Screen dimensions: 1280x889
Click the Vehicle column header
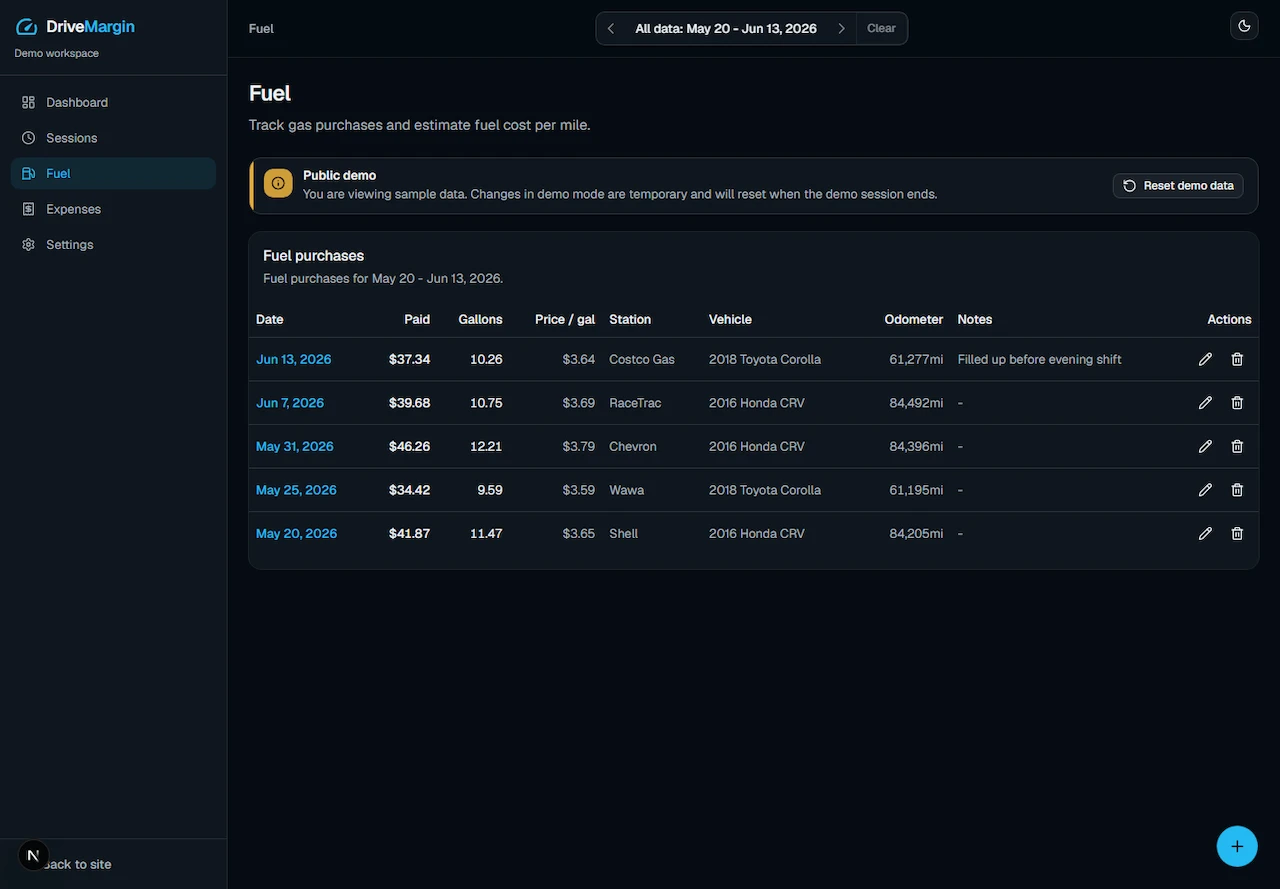(x=730, y=319)
